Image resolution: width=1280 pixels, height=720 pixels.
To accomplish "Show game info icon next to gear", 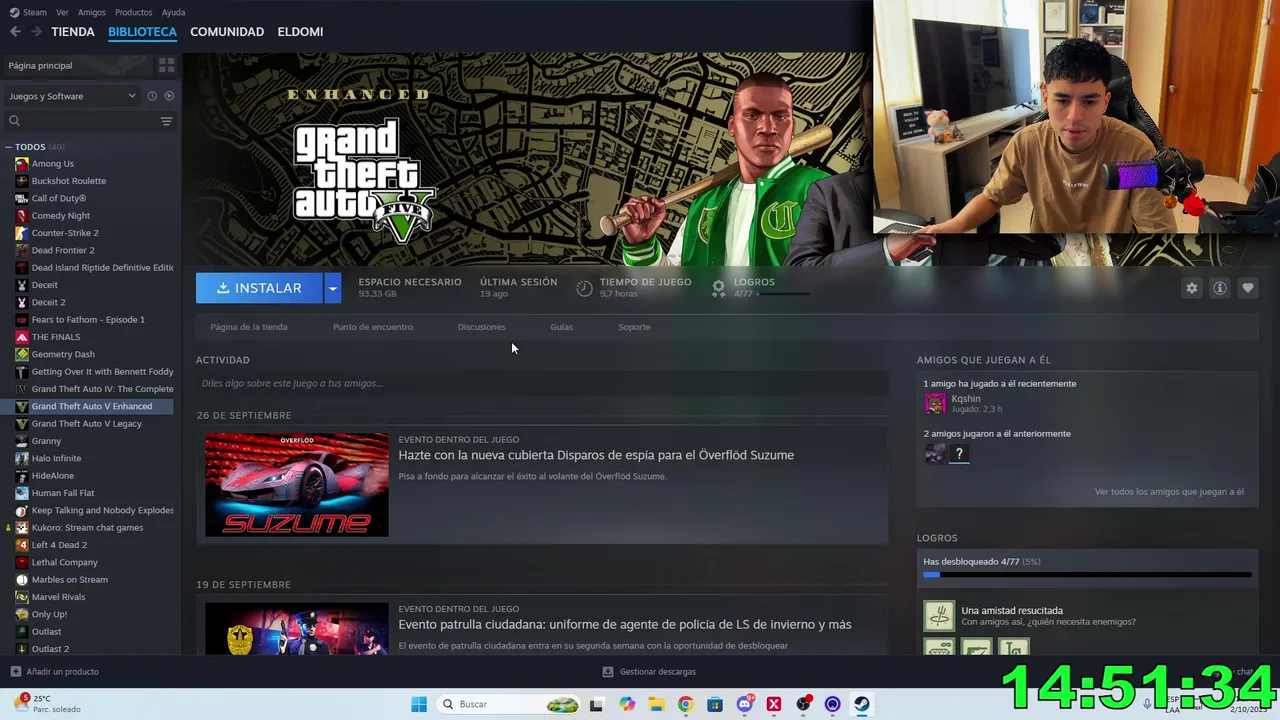I will point(1219,288).
